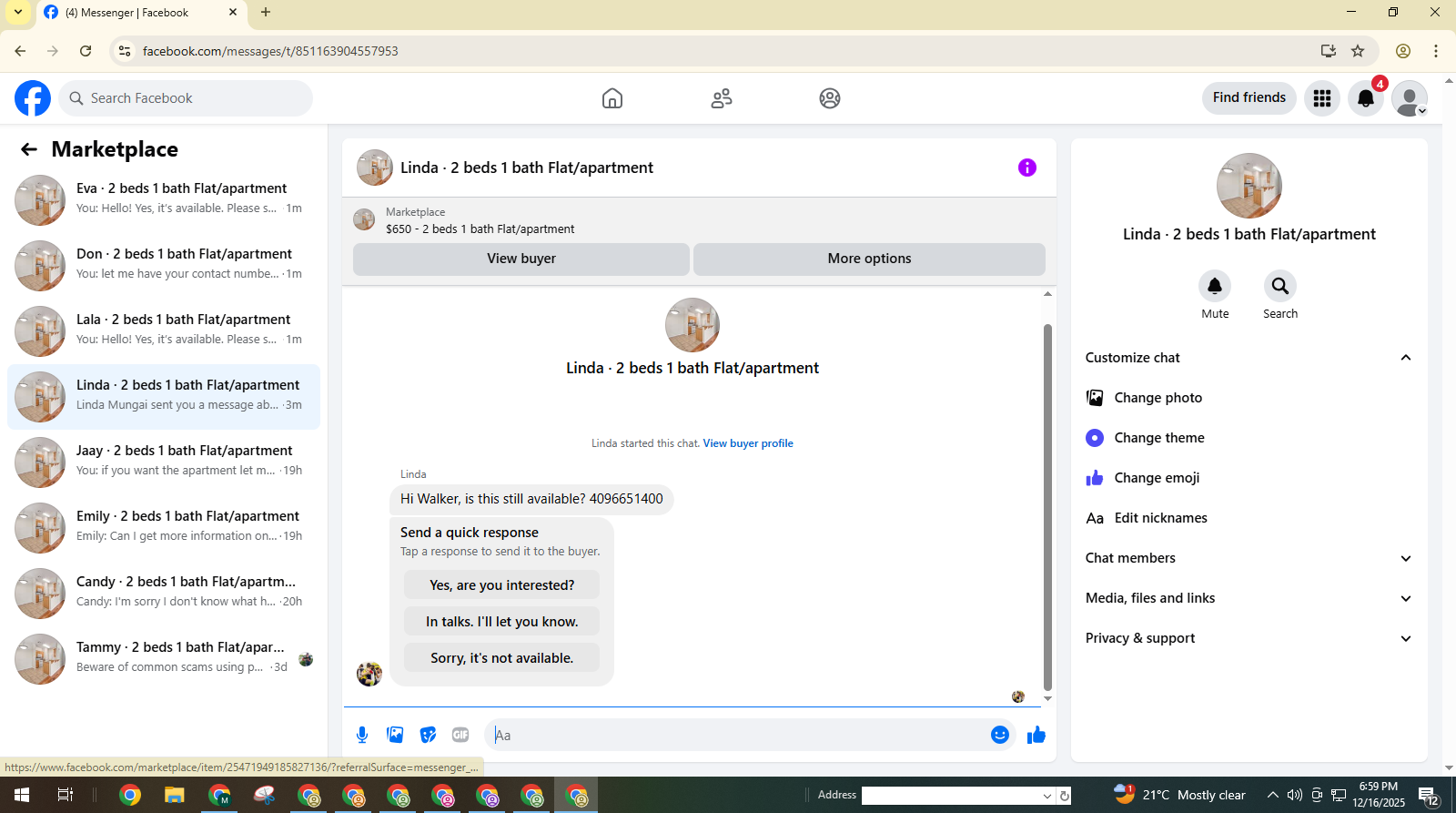
Task: Open taskbar Address dropdown arrow
Action: coord(1047,796)
